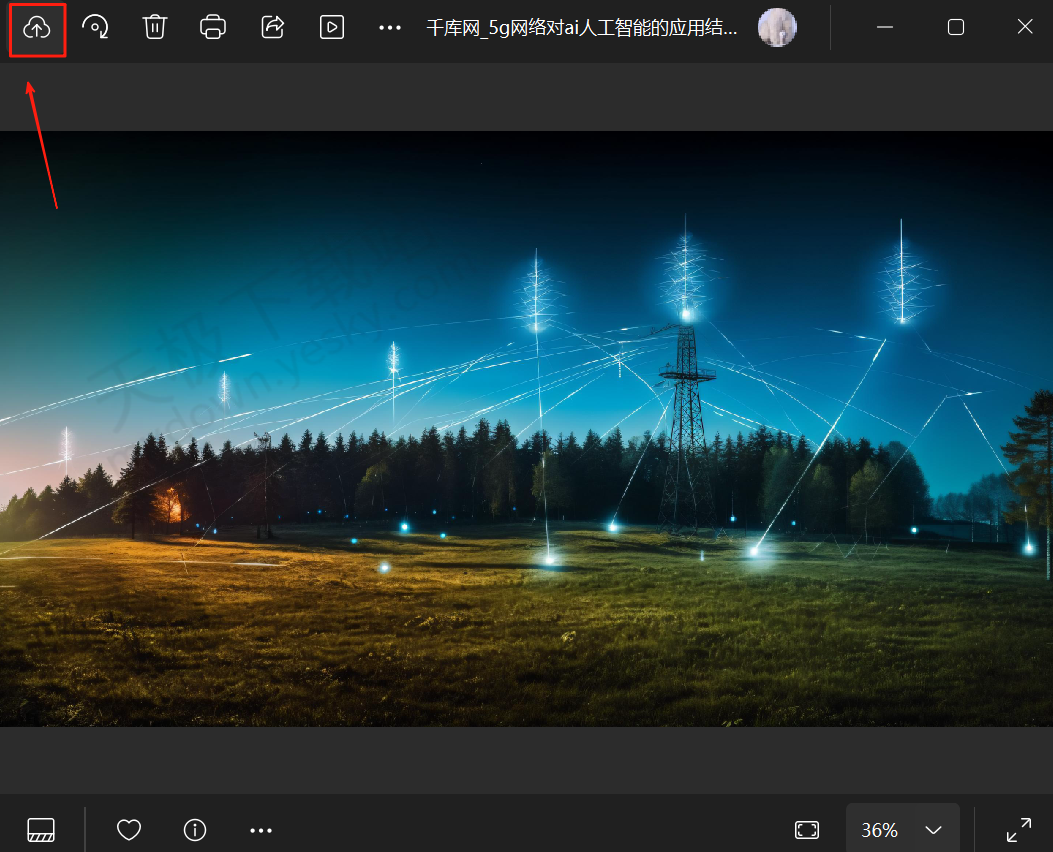Toggle the filmstrip view icon

[41, 830]
